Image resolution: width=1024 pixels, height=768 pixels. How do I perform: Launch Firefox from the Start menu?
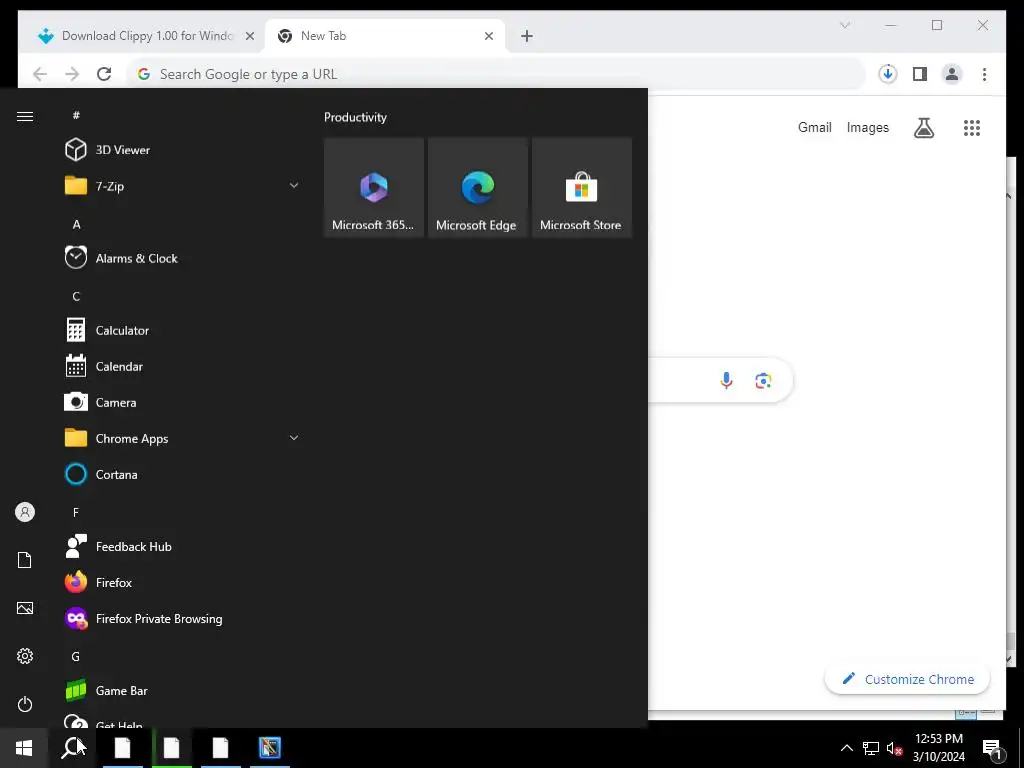183,583
